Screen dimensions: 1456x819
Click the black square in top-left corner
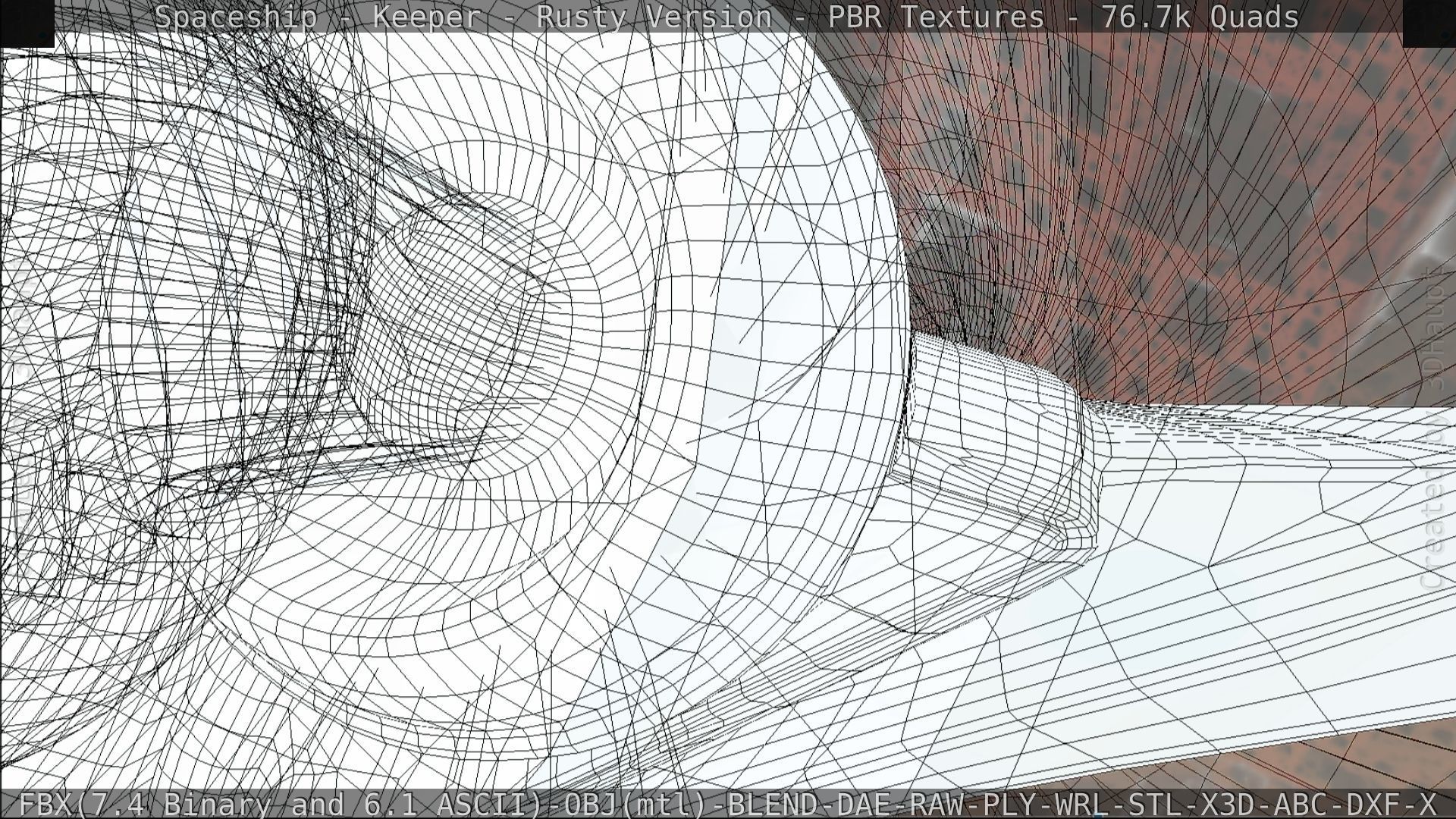tap(27, 23)
